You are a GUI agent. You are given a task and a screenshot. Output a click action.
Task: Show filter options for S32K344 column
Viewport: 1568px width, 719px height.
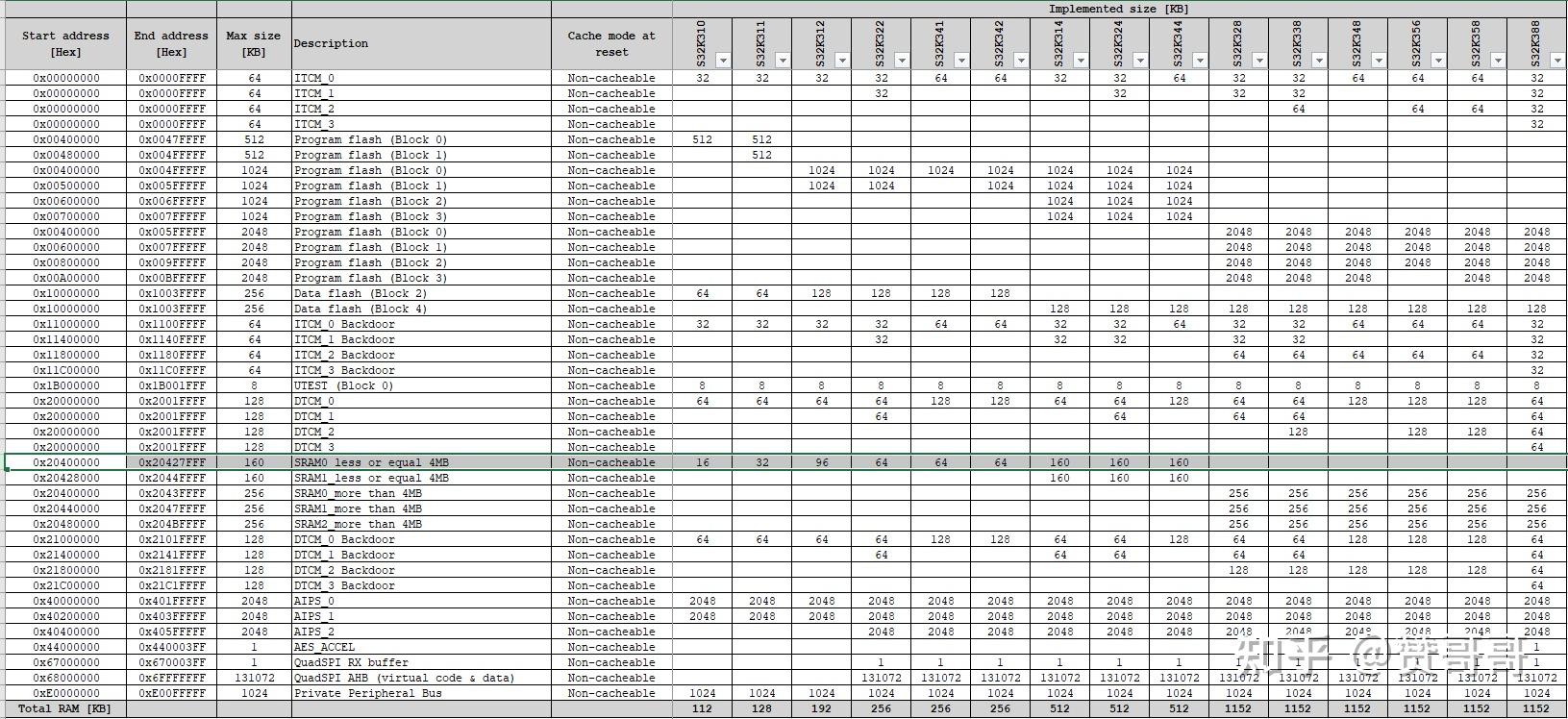1200,61
